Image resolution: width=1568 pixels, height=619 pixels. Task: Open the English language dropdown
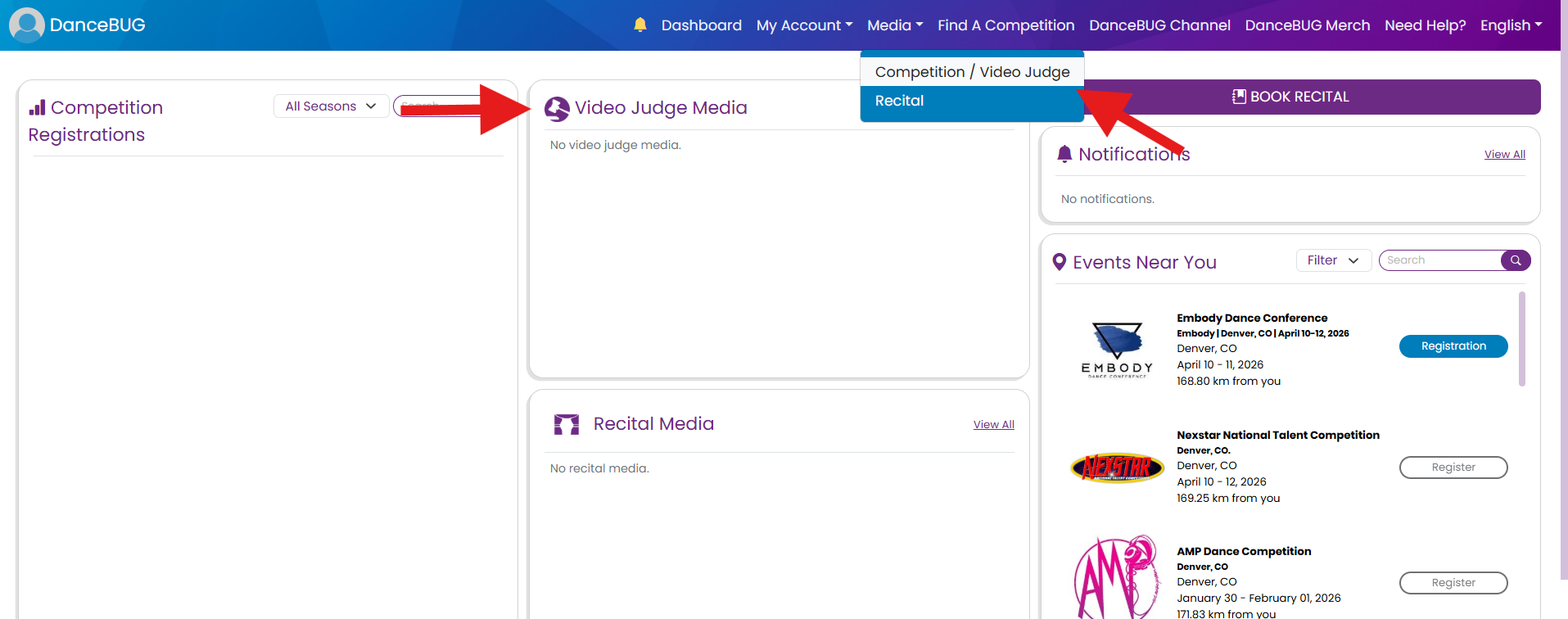click(x=1511, y=25)
